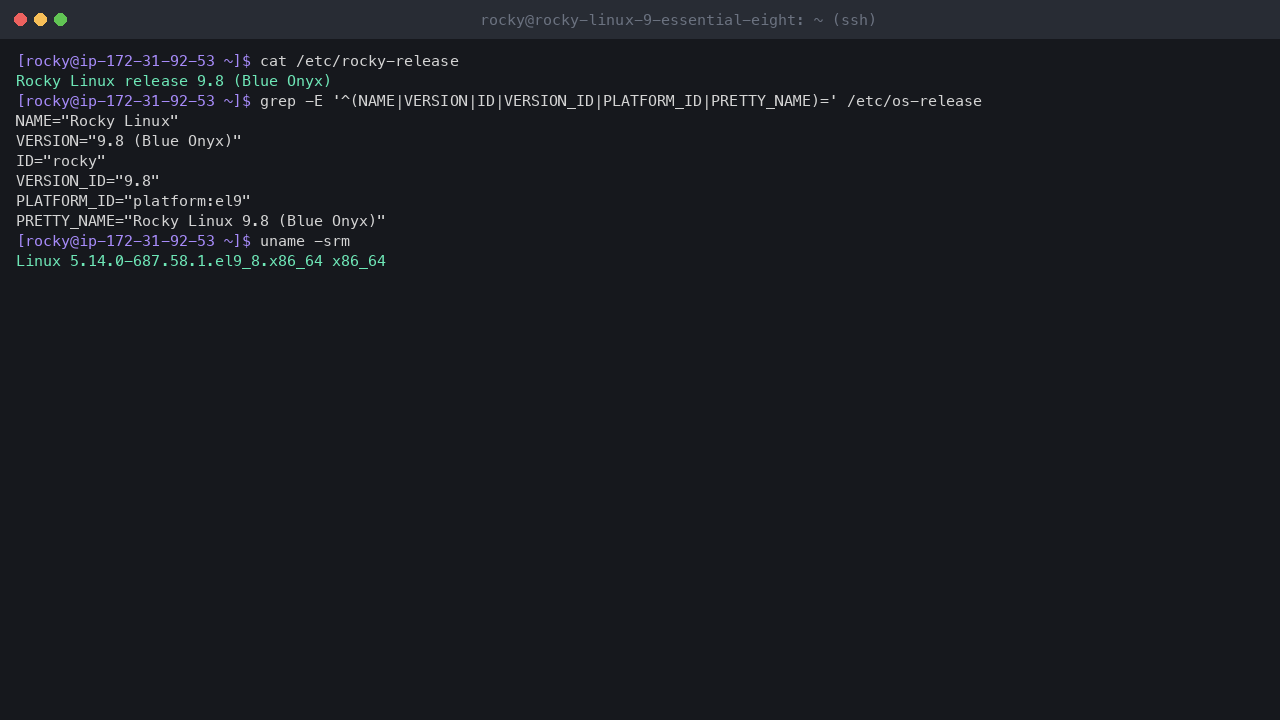Screen dimensions: 1280x720
Task: Select the NAME="Rocky Linux" line
Action: coord(97,121)
